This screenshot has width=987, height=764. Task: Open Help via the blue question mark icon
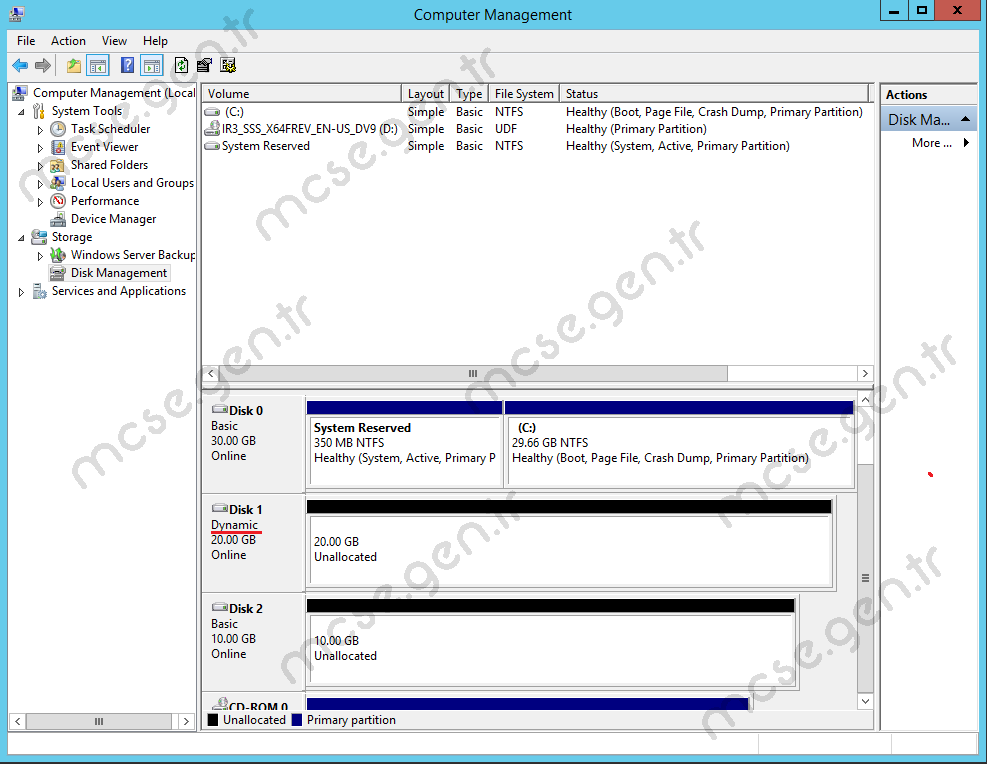(x=127, y=65)
